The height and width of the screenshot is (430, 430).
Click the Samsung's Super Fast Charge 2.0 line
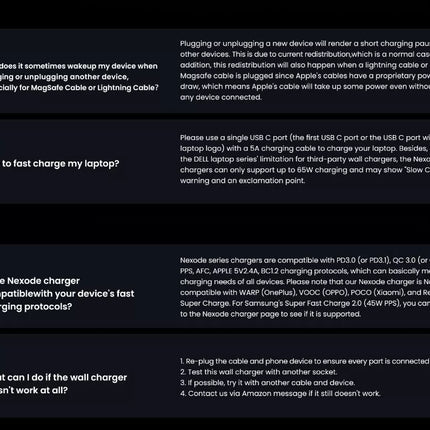[x=305, y=303]
